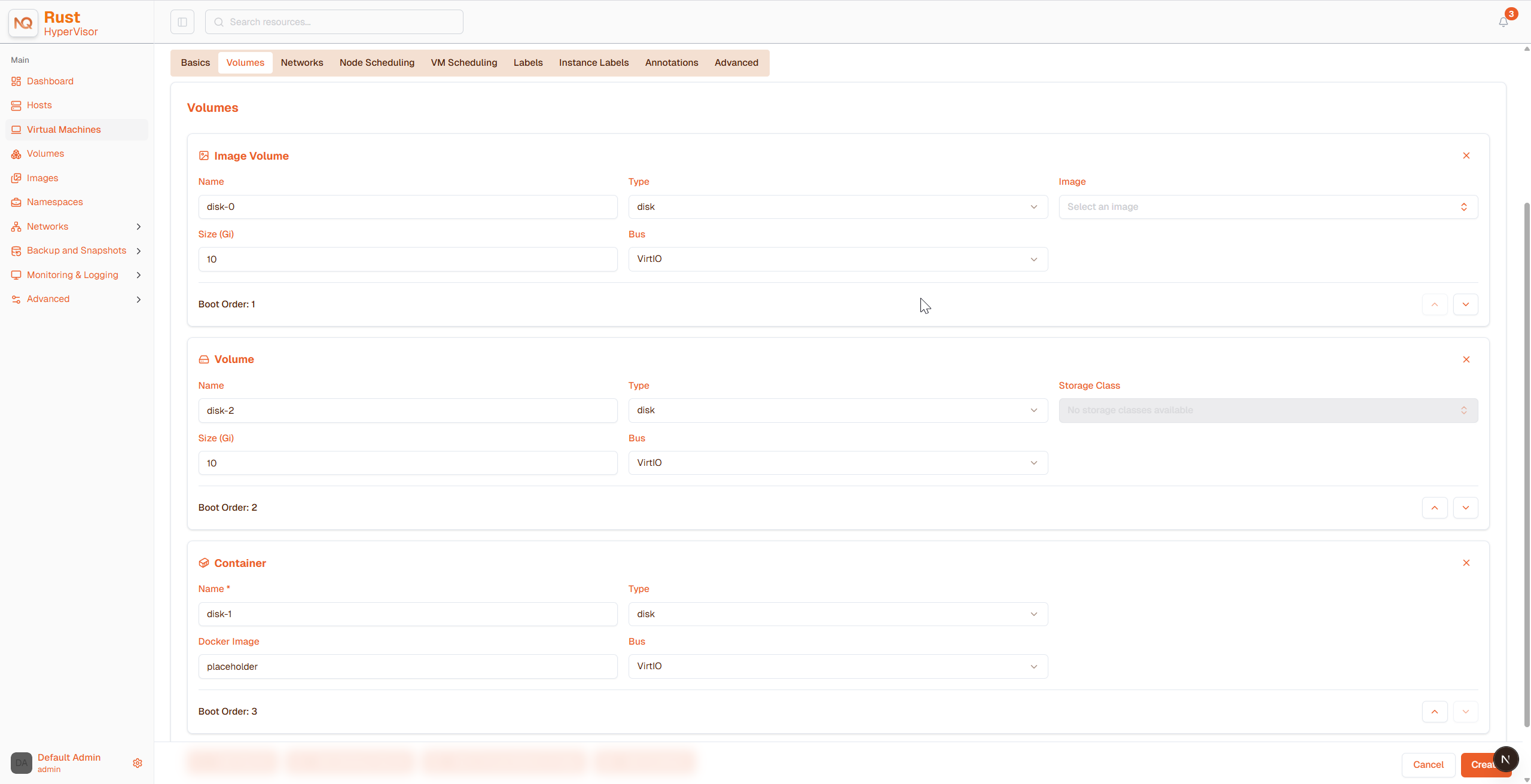Open Container Type dropdown

838,614
